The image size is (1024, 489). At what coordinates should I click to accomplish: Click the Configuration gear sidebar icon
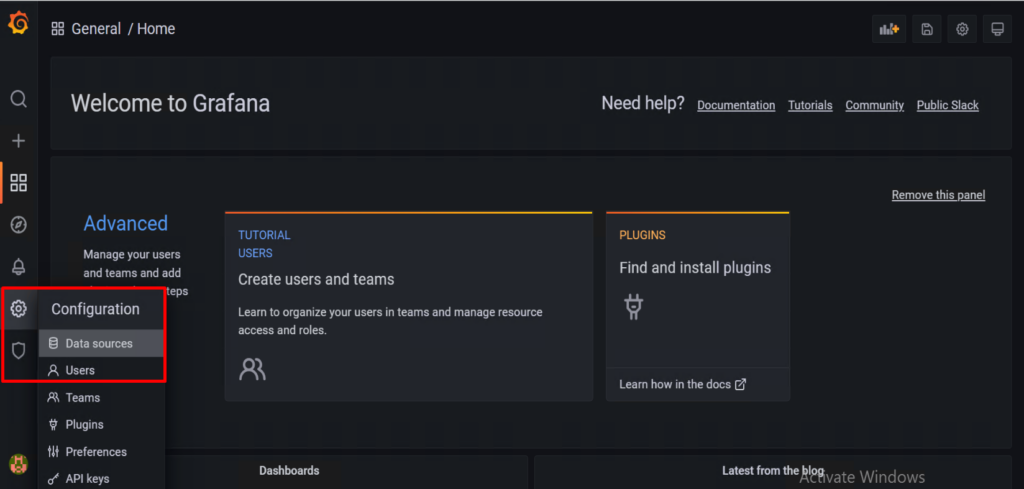18,309
